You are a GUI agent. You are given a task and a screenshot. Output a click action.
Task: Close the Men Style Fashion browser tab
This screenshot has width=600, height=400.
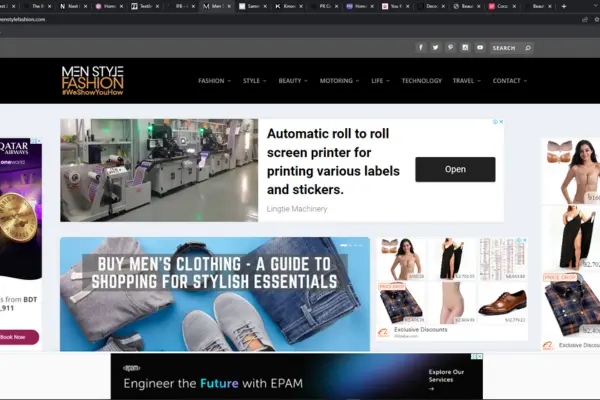[229, 7]
